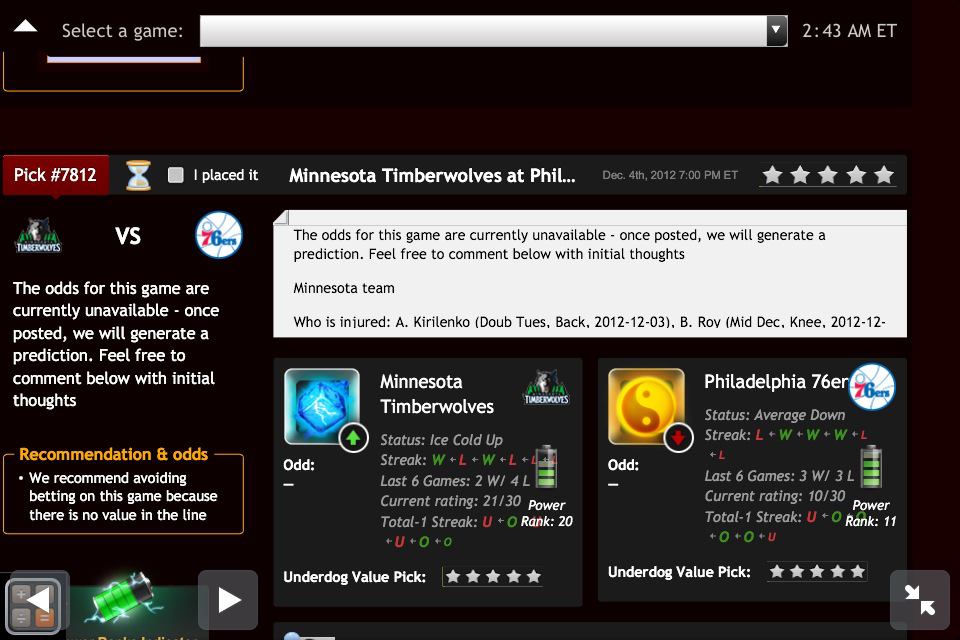Image resolution: width=960 pixels, height=640 pixels.
Task: Click 'Current rating: 21/30' text
Action: 451,501
